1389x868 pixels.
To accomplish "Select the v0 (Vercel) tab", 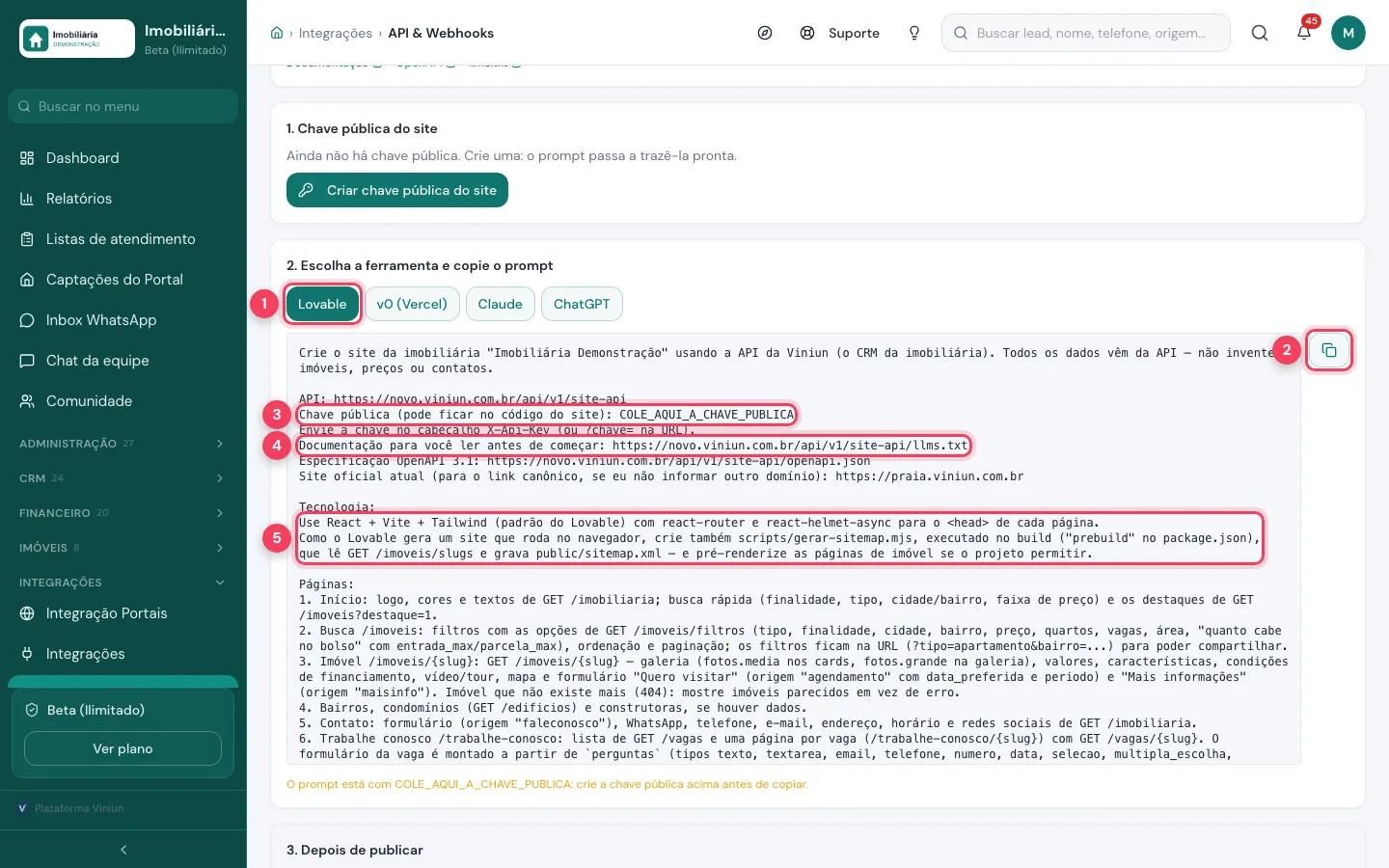I will 412,304.
